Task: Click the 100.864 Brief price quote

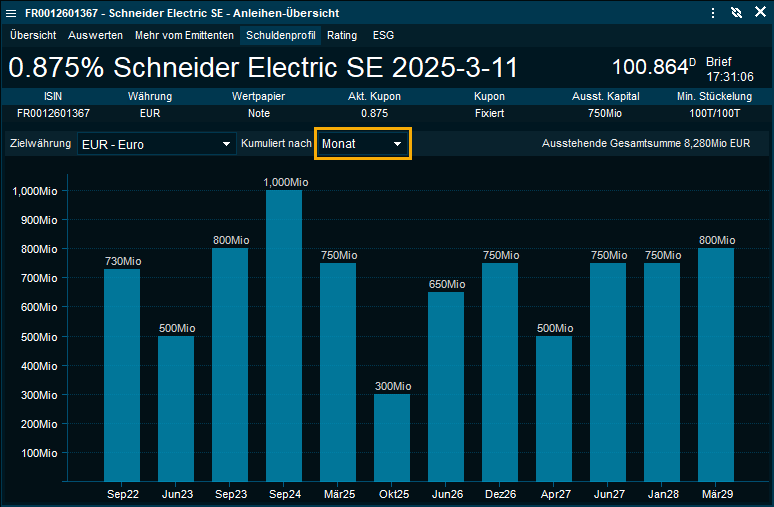Action: point(653,68)
